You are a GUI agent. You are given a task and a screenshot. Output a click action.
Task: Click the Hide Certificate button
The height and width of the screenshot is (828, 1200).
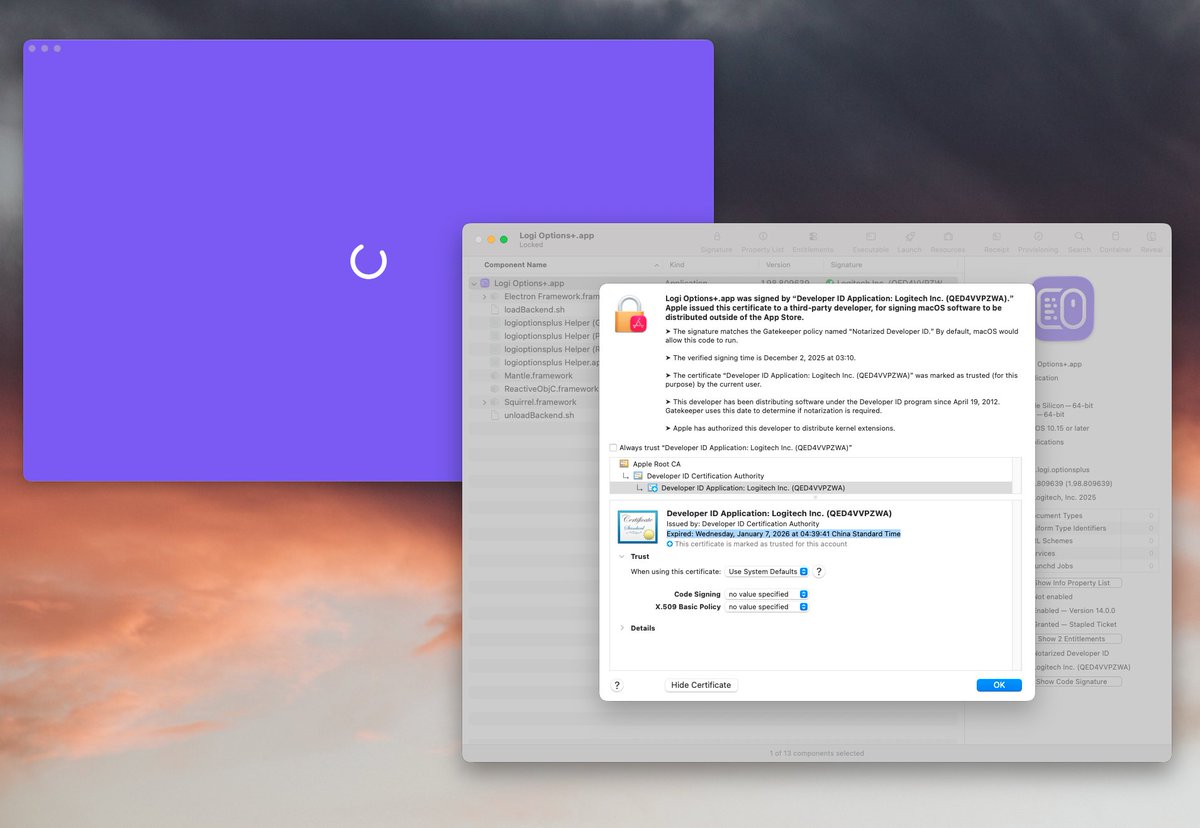[701, 685]
